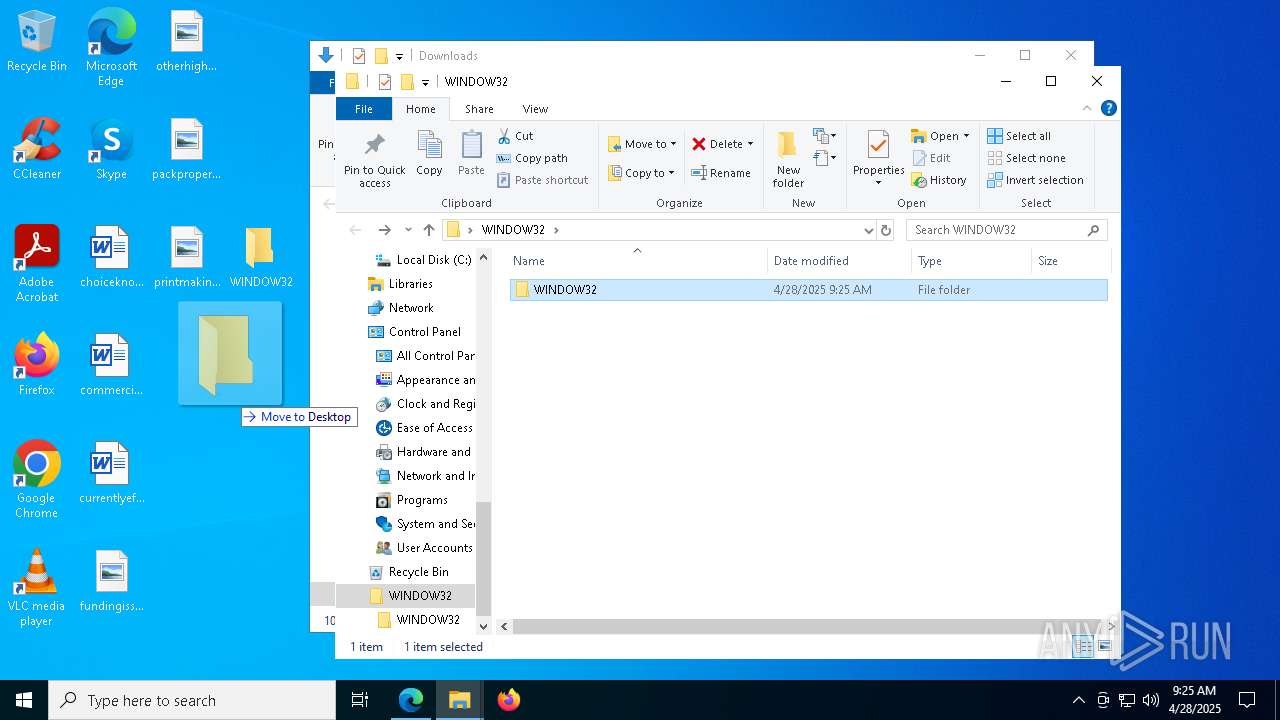Select Clock and Region tree item
Viewport: 1280px width, 720px height.
click(x=425, y=404)
